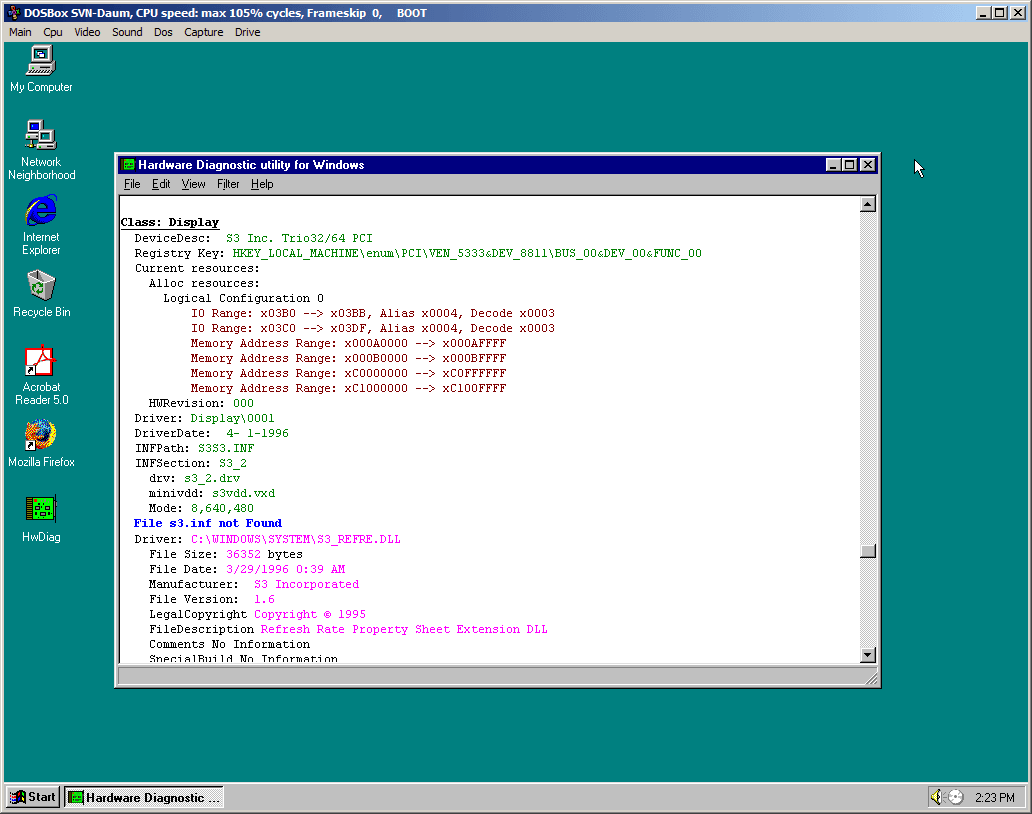
Task: Open the DOSBox Sound menu
Action: 127,32
